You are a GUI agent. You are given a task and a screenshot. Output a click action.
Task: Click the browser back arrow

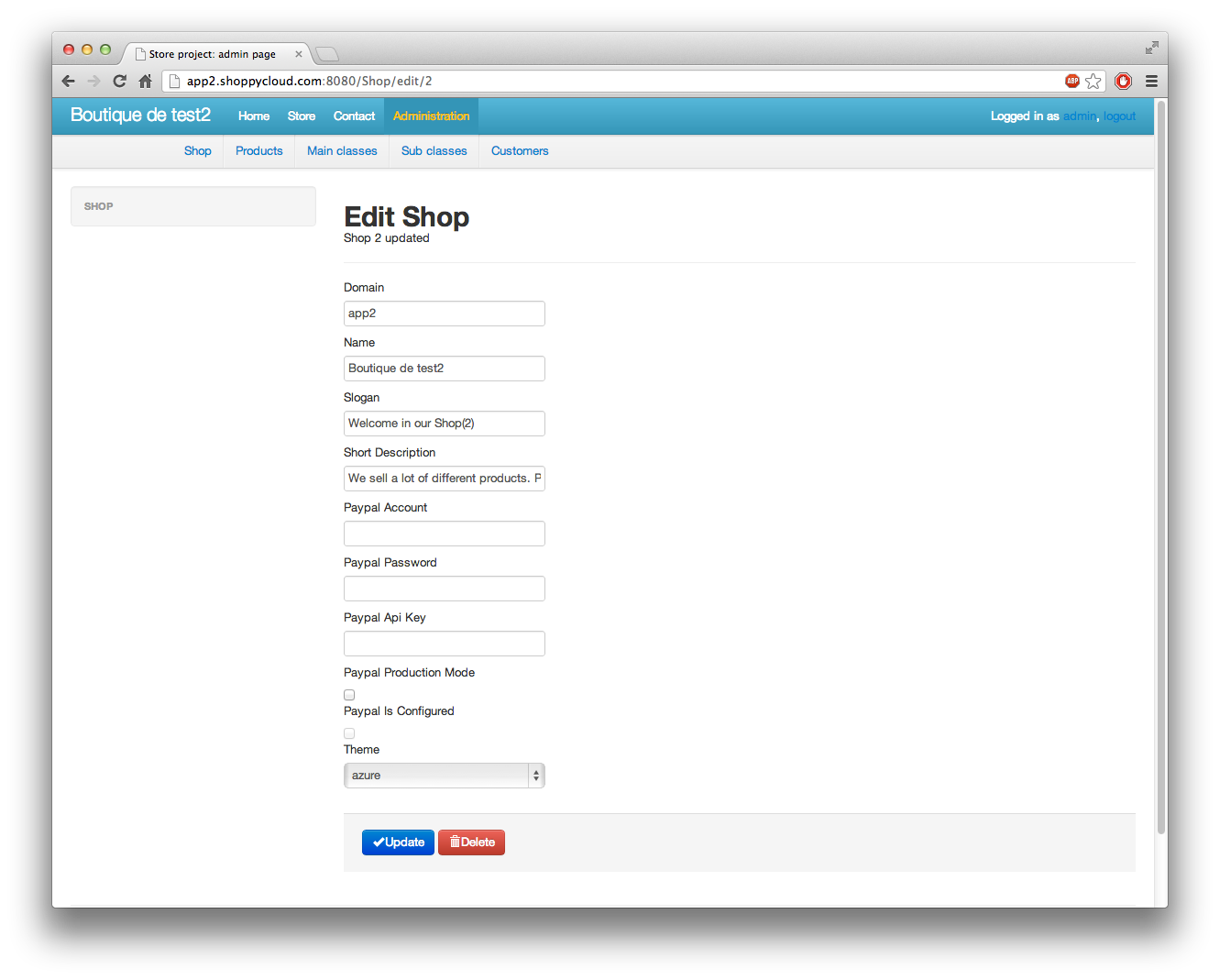[68, 81]
